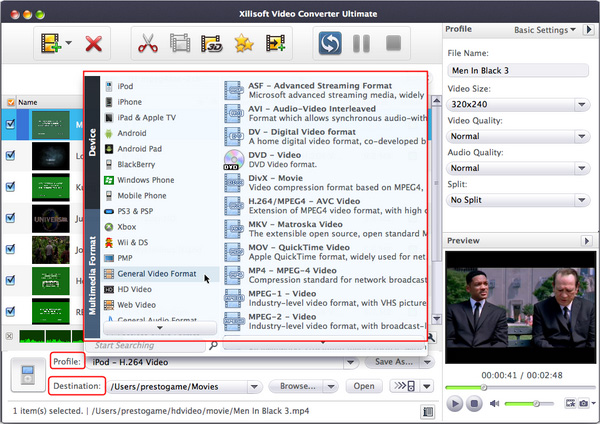Click the preview playback progress slider
The width and height of the screenshot is (600, 424).
tap(517, 387)
